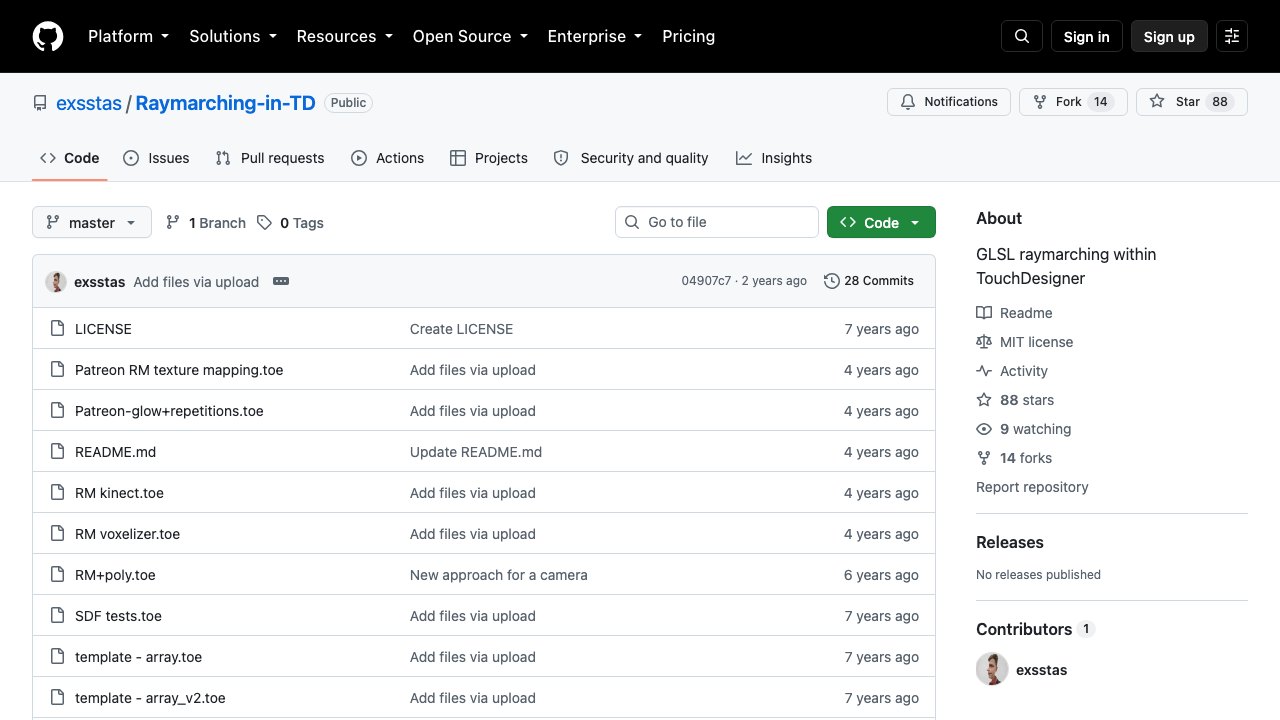
Task: Open the template - array.toe file
Action: pyautogui.click(x=139, y=657)
